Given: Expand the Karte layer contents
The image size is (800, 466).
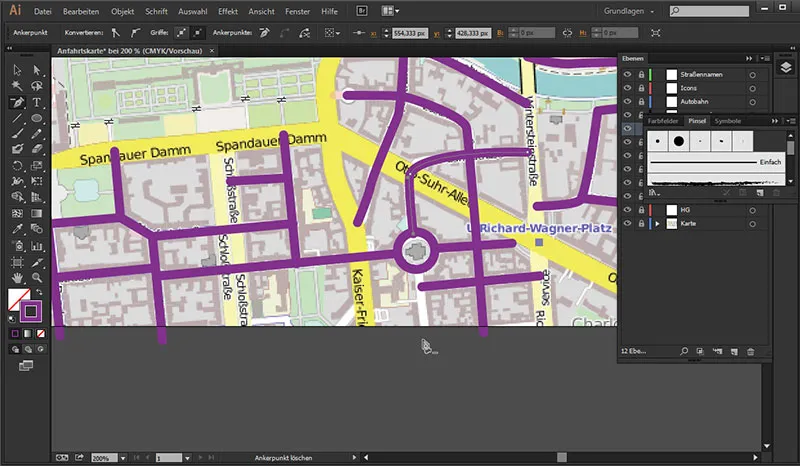Looking at the screenshot, I should click(657, 224).
